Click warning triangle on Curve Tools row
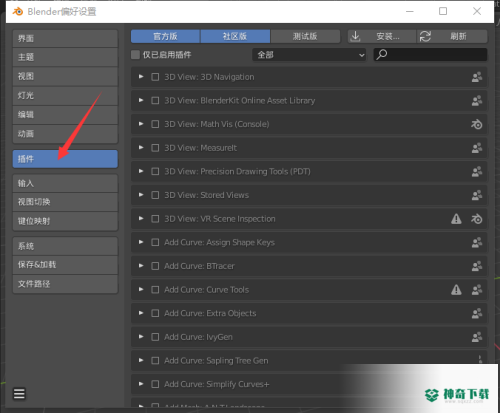This screenshot has height=413, width=500. [456, 290]
